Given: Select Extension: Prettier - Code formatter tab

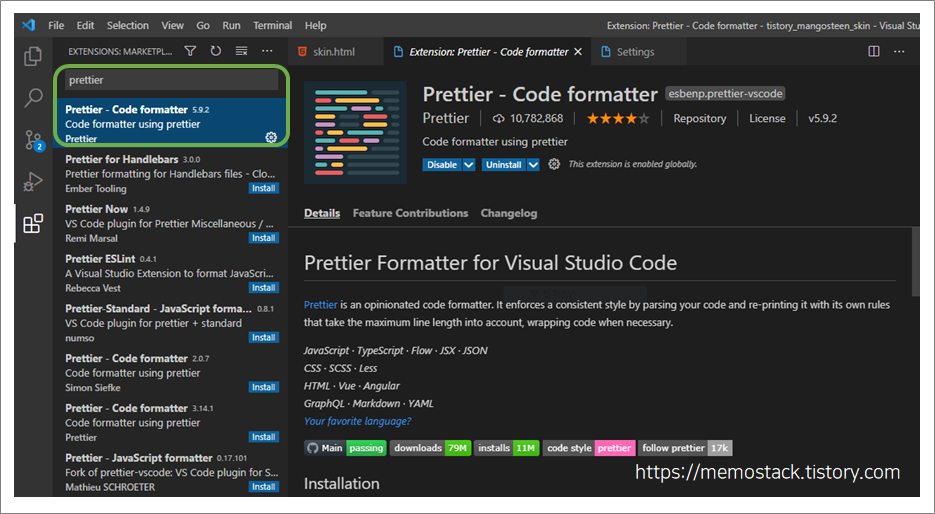Looking at the screenshot, I should point(487,52).
